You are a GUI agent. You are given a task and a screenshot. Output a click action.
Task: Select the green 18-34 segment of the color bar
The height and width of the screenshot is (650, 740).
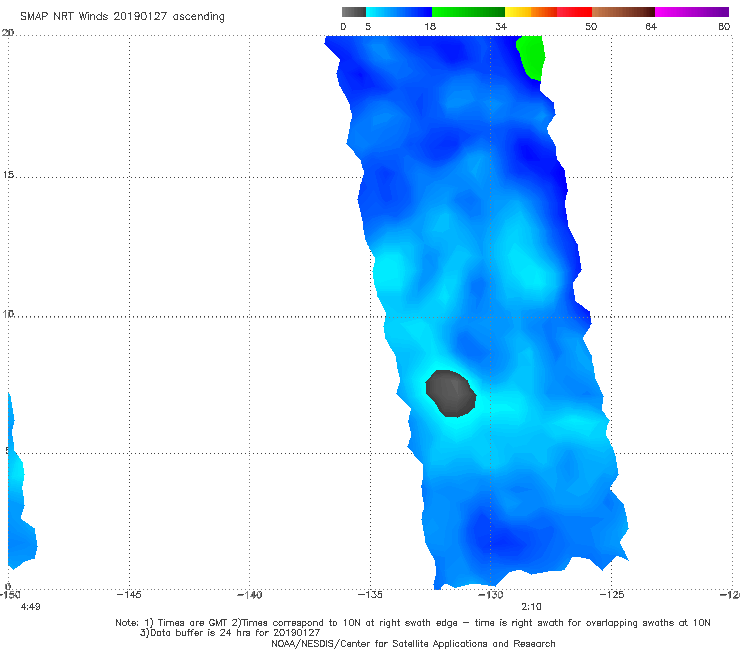coord(468,12)
